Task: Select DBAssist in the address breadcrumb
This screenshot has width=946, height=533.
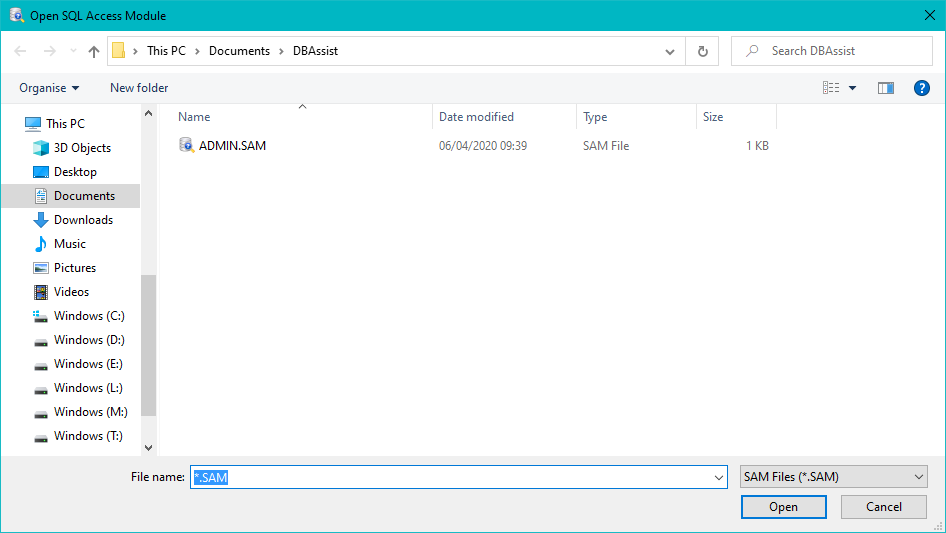Action: [315, 51]
